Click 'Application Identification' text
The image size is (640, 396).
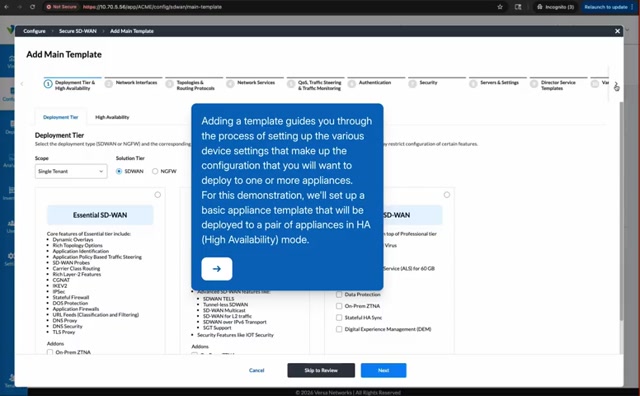pos(81,251)
